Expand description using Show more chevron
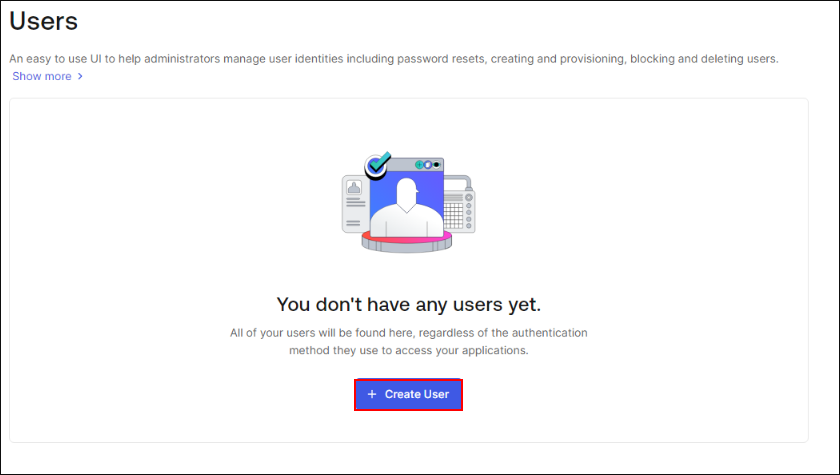Image resolution: width=840 pixels, height=475 pixels. [80, 76]
